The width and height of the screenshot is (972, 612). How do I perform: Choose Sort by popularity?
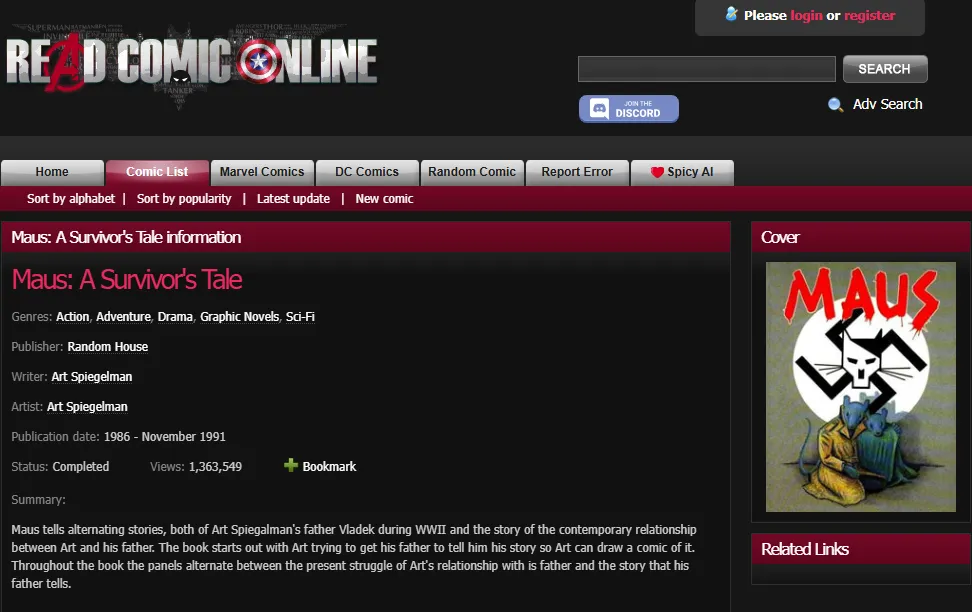(x=184, y=199)
